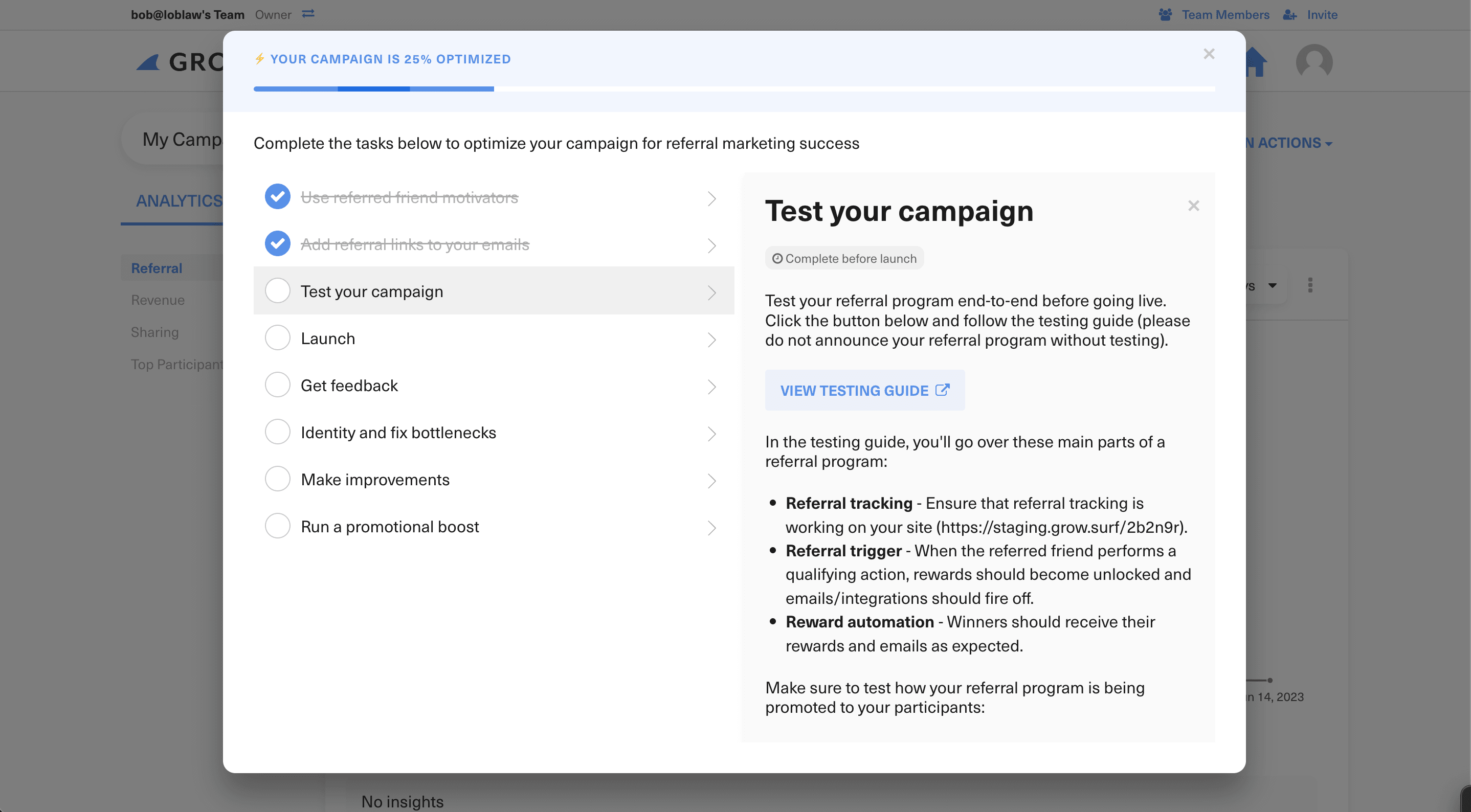Uncheck the Add referral links task
Viewport: 1471px width, 812px height.
(x=278, y=243)
